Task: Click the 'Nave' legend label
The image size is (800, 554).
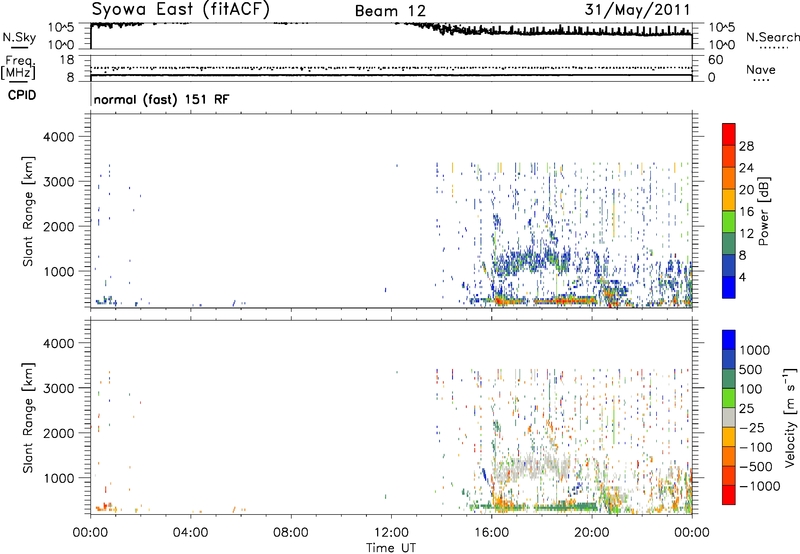Action: click(x=761, y=69)
